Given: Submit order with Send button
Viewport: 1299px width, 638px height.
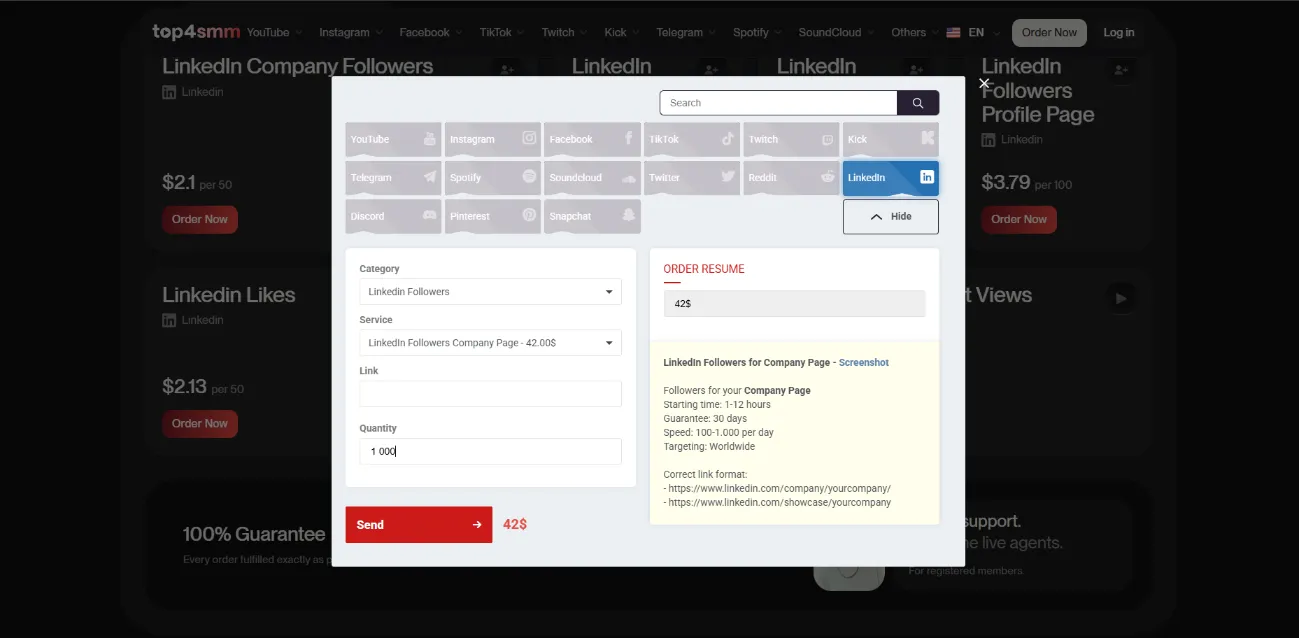Looking at the screenshot, I should point(419,525).
